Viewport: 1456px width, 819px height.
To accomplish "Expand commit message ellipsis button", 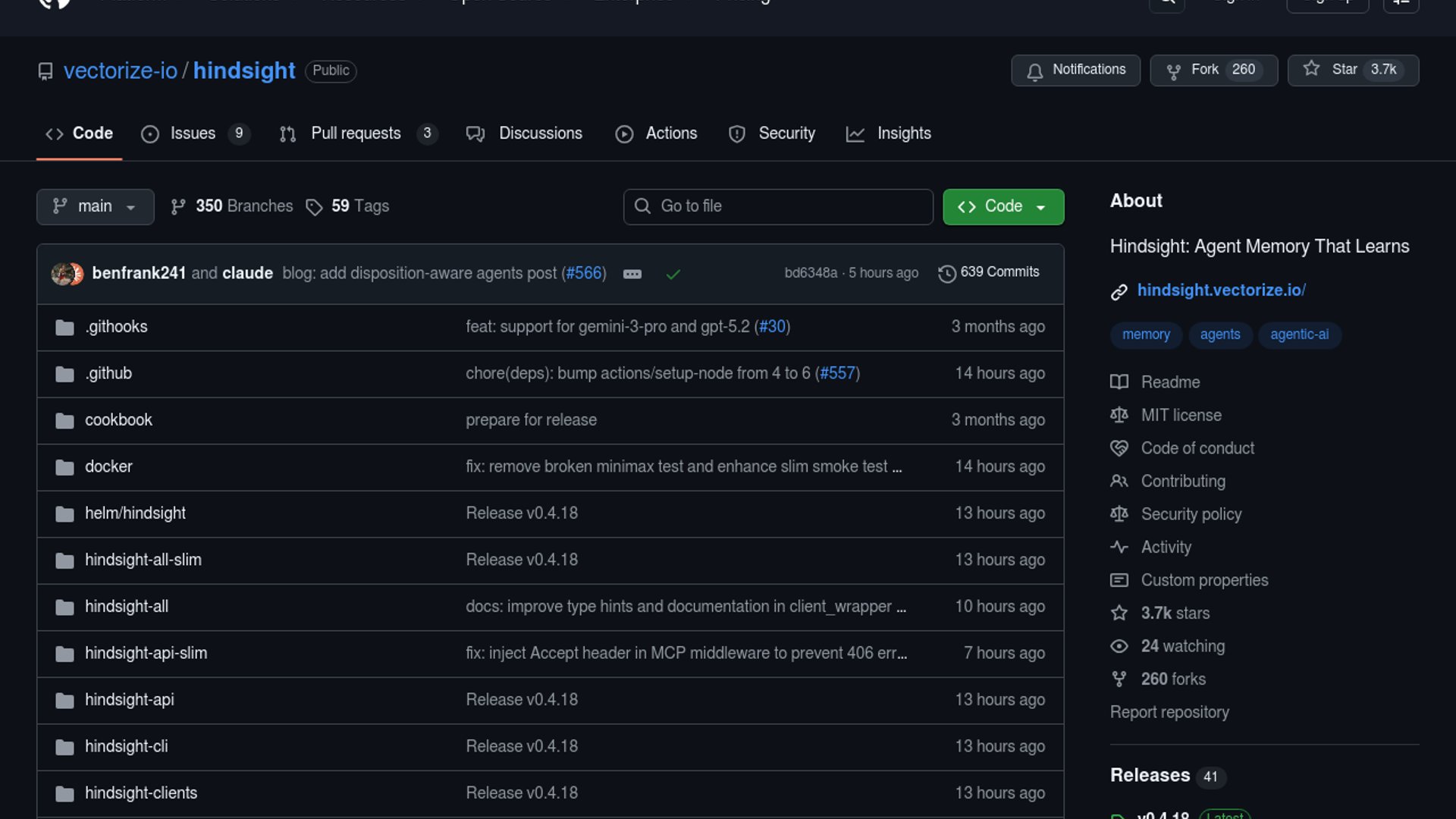I will [632, 274].
